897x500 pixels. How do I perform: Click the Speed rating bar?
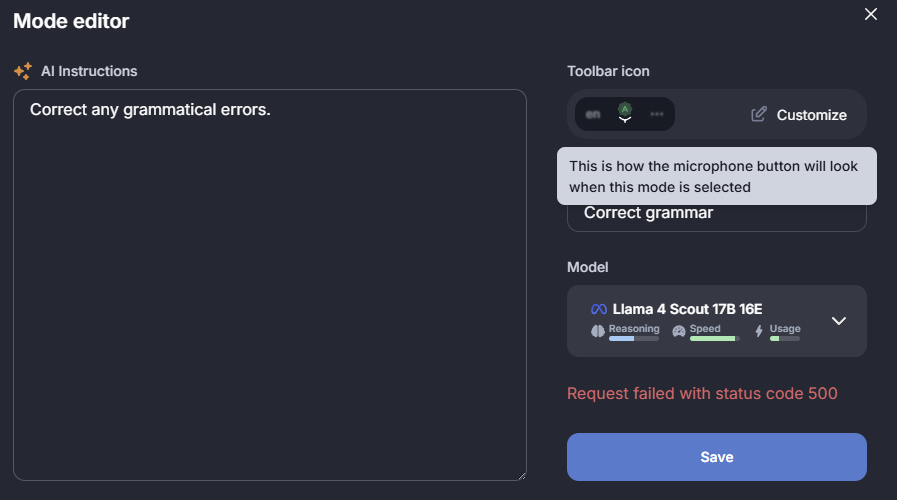tap(715, 339)
